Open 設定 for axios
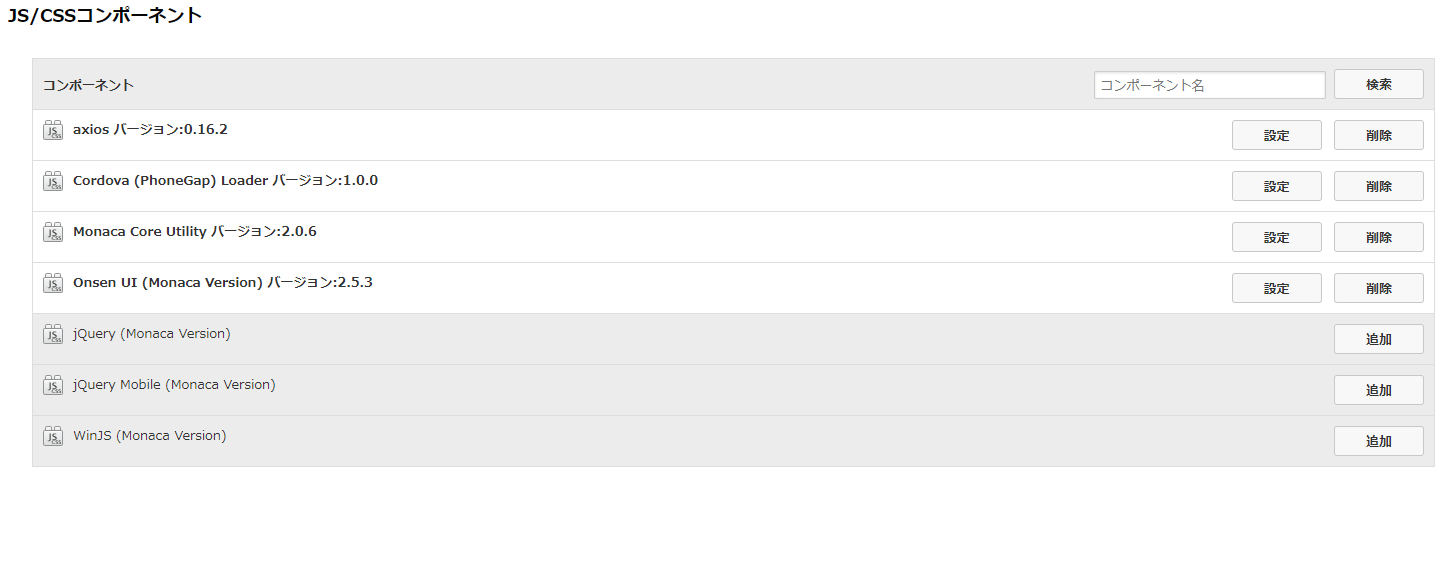1454x574 pixels. pos(1276,135)
